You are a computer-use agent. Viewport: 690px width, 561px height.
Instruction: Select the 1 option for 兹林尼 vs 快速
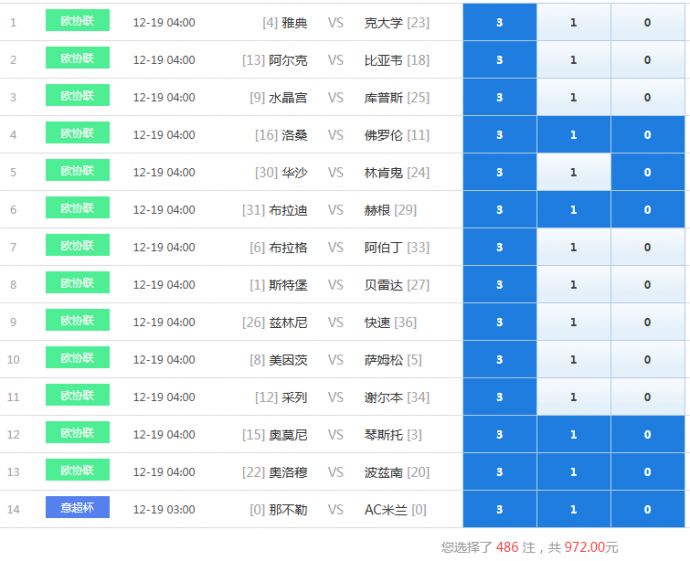(573, 322)
